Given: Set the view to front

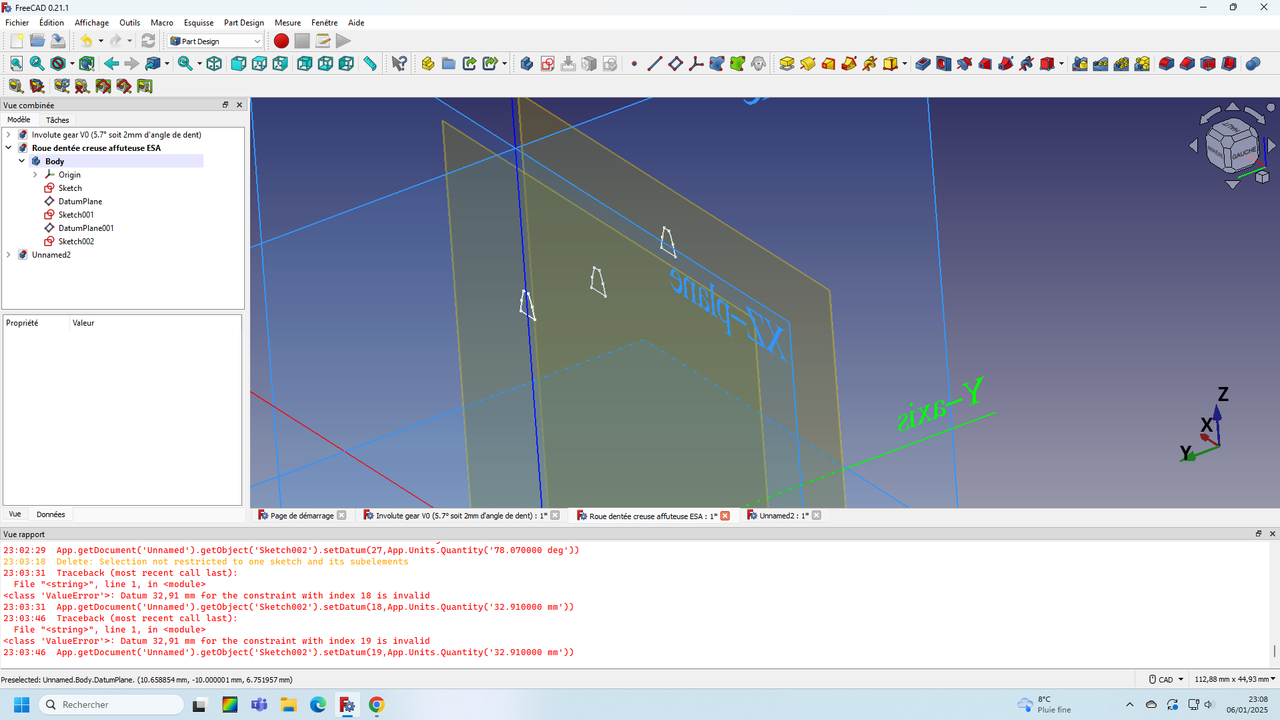Looking at the screenshot, I should [x=238, y=63].
